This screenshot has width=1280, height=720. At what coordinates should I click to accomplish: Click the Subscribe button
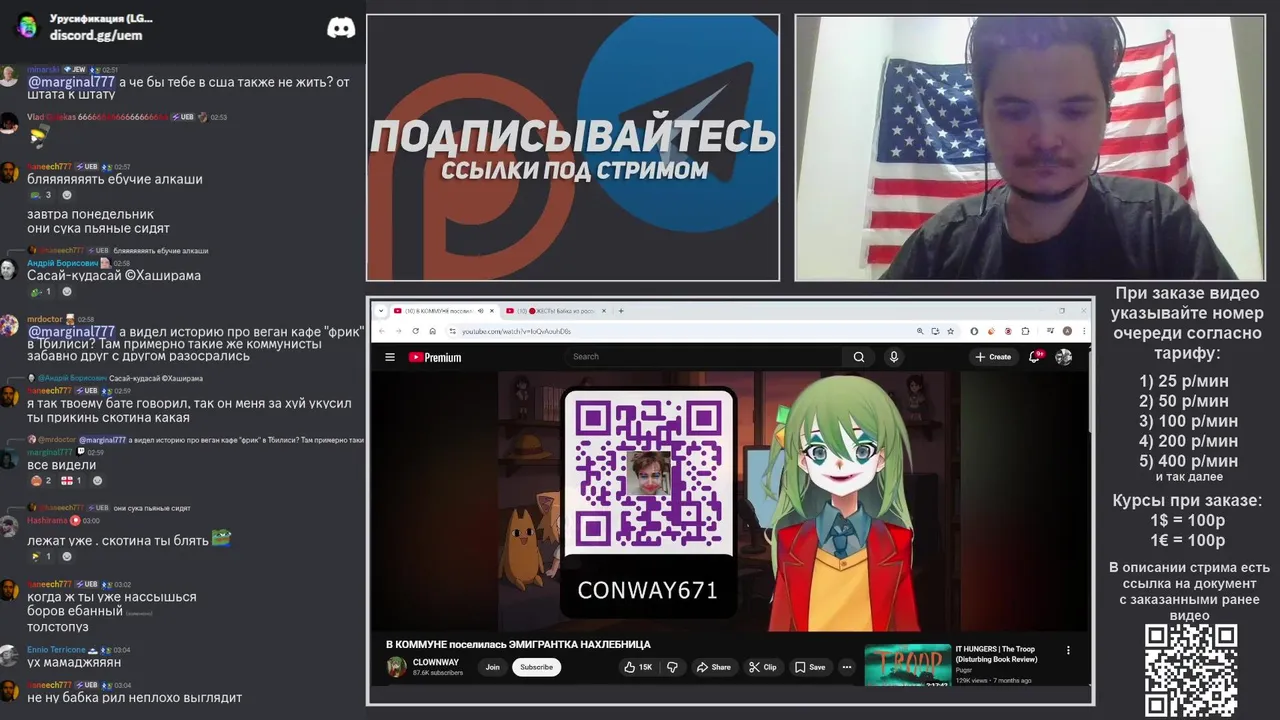[536, 667]
